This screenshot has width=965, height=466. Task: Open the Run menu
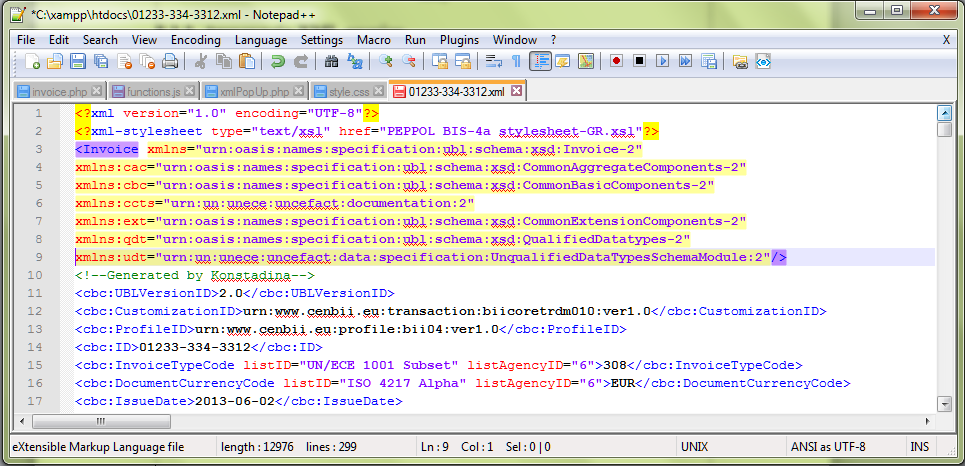(415, 40)
